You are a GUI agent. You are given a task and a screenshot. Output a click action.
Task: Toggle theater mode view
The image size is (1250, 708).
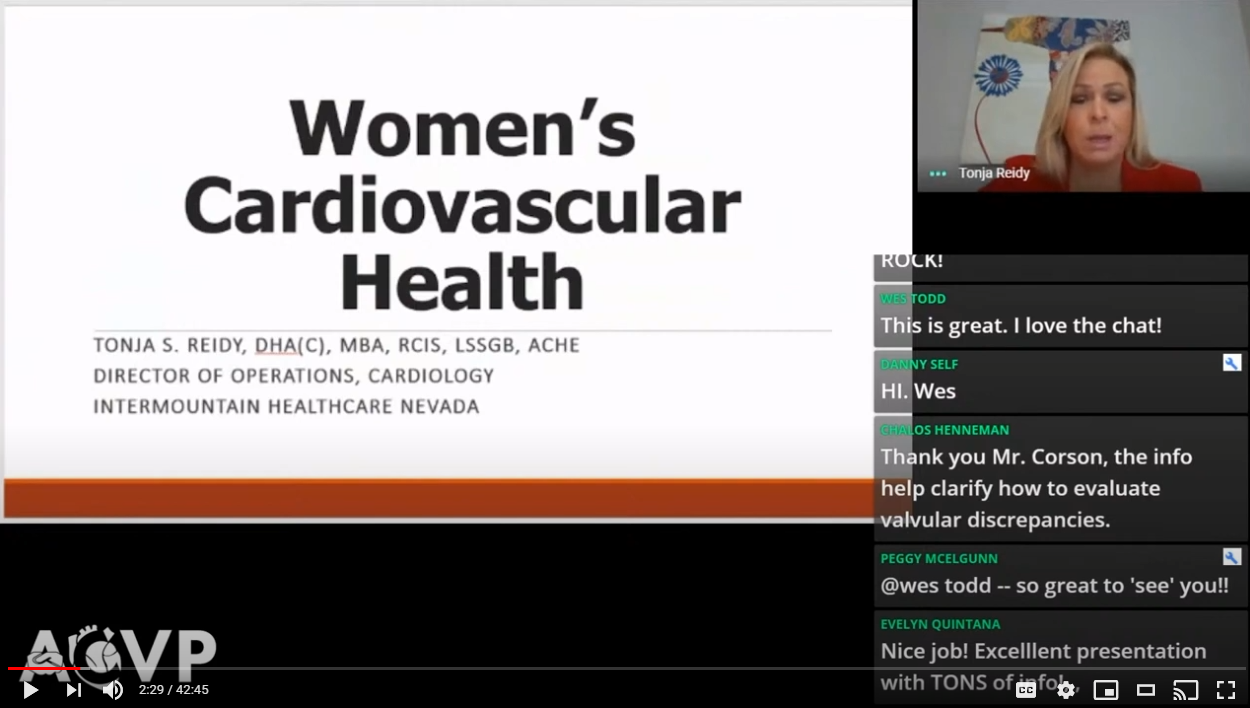[x=1146, y=689]
